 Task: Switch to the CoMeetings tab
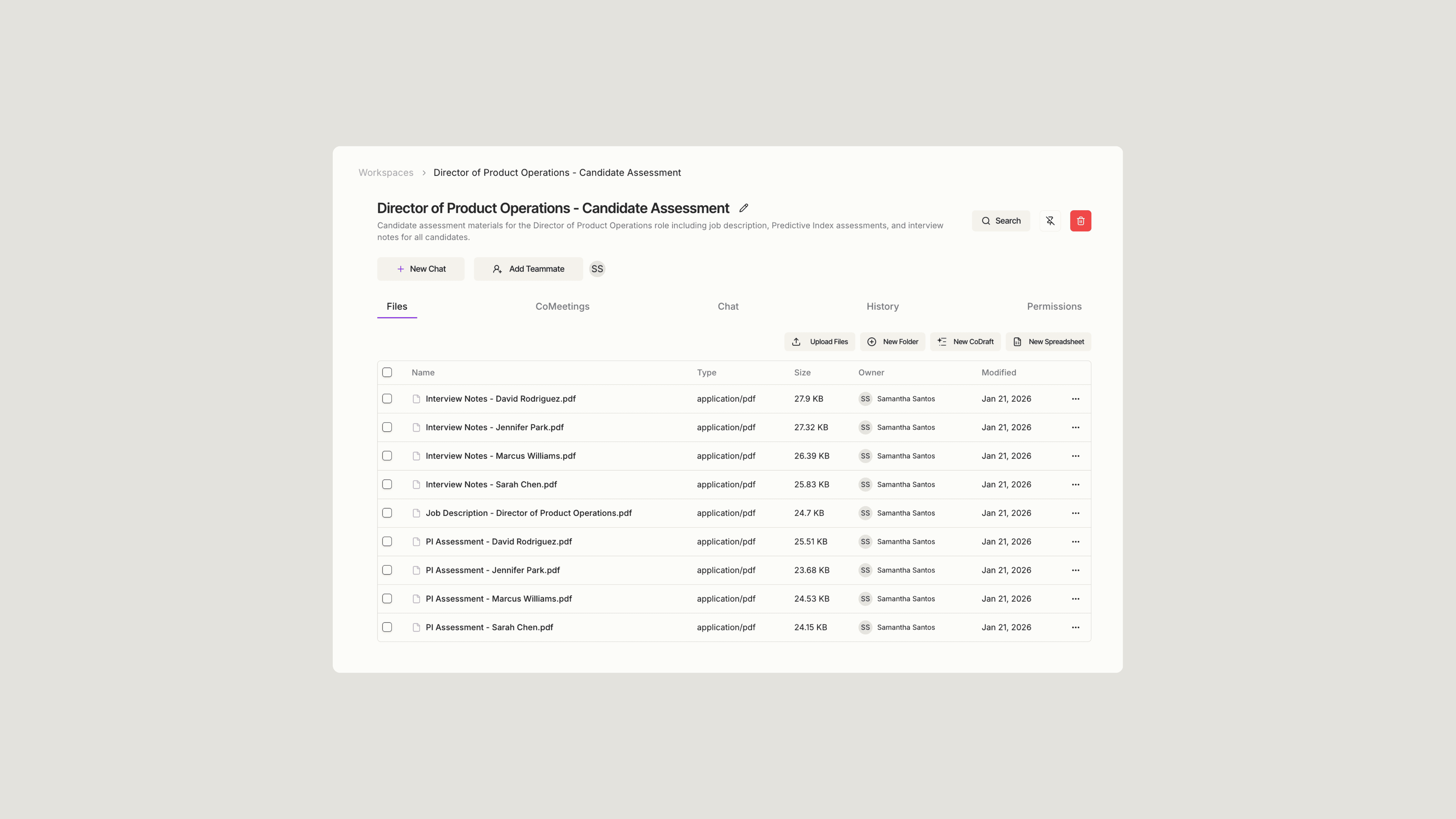(562, 306)
